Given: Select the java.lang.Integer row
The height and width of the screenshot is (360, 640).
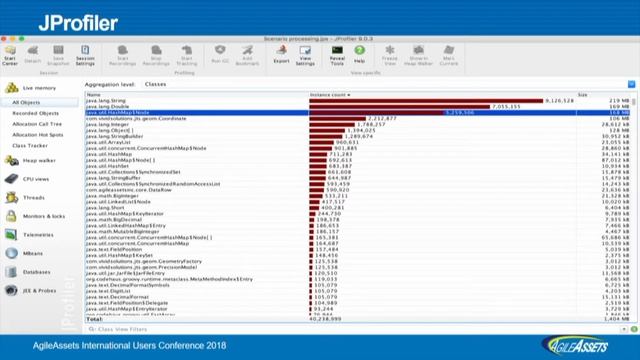Looking at the screenshot, I should (x=358, y=124).
